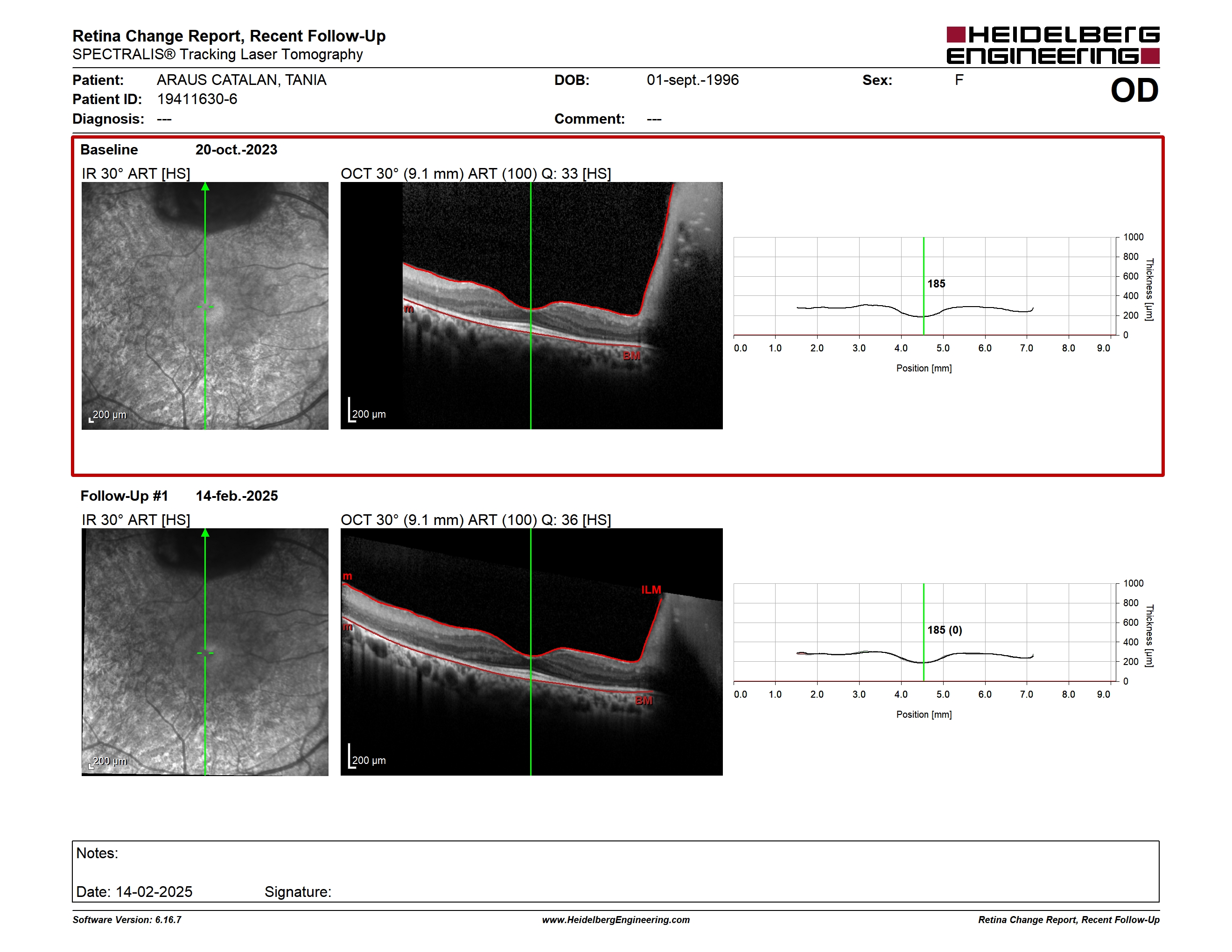Click the Date: 14-02-2025 entry

click(x=134, y=892)
